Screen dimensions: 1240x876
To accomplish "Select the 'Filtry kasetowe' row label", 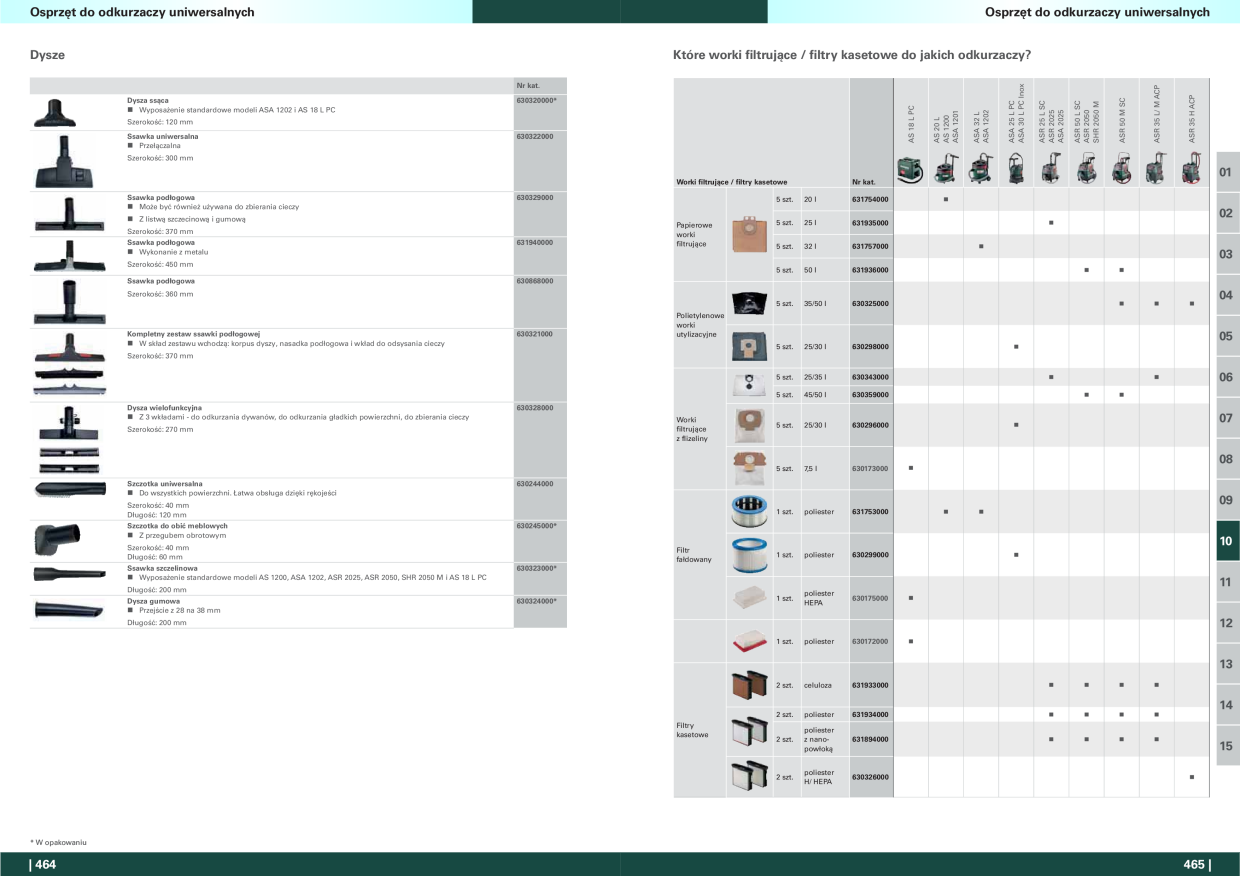I will coord(692,730).
